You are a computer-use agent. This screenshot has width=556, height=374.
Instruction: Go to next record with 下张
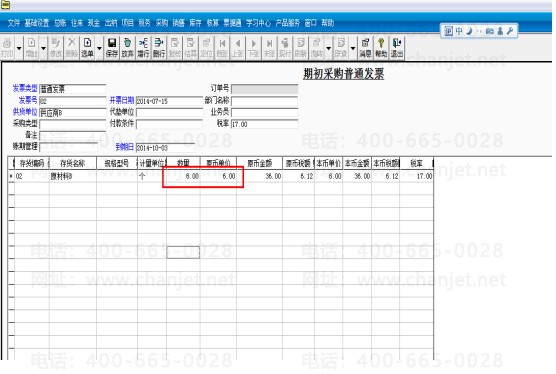point(253,48)
